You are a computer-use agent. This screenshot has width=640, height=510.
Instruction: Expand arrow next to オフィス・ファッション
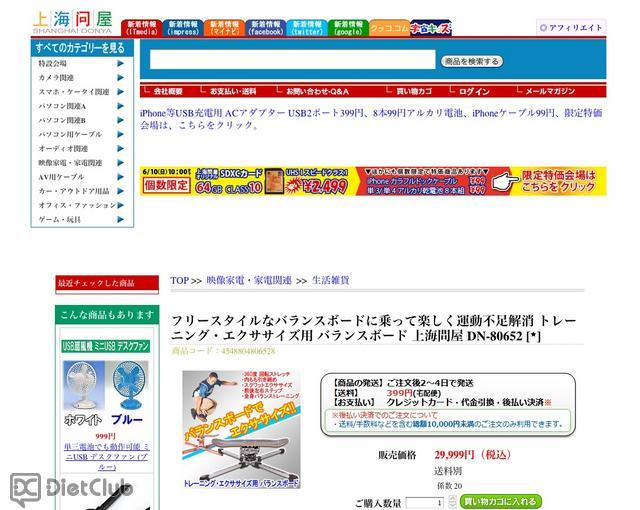pos(120,205)
